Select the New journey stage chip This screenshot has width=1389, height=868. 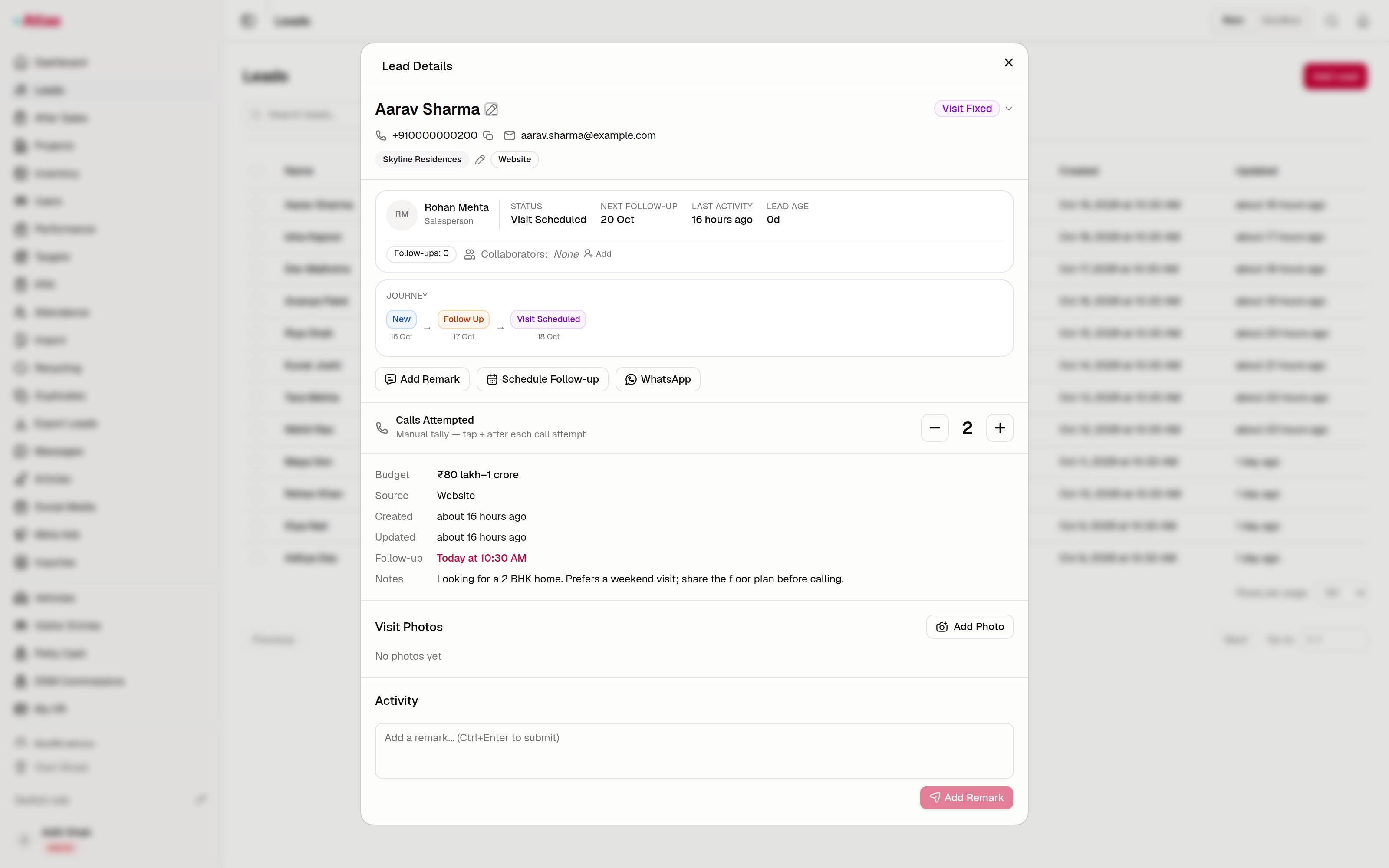coord(401,319)
